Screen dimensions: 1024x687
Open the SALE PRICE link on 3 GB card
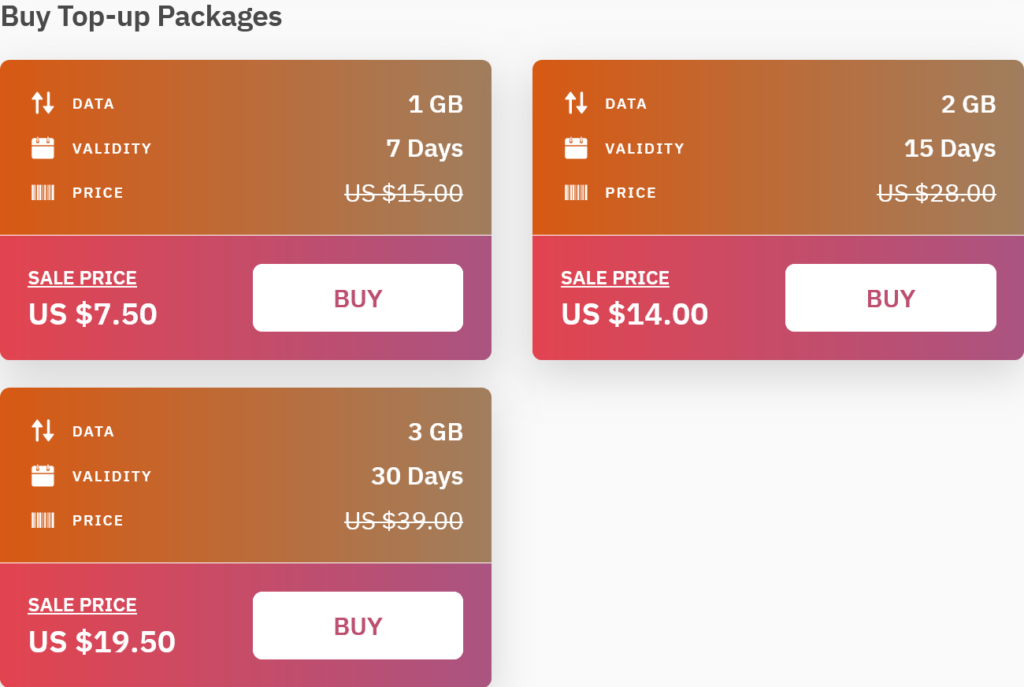click(82, 605)
